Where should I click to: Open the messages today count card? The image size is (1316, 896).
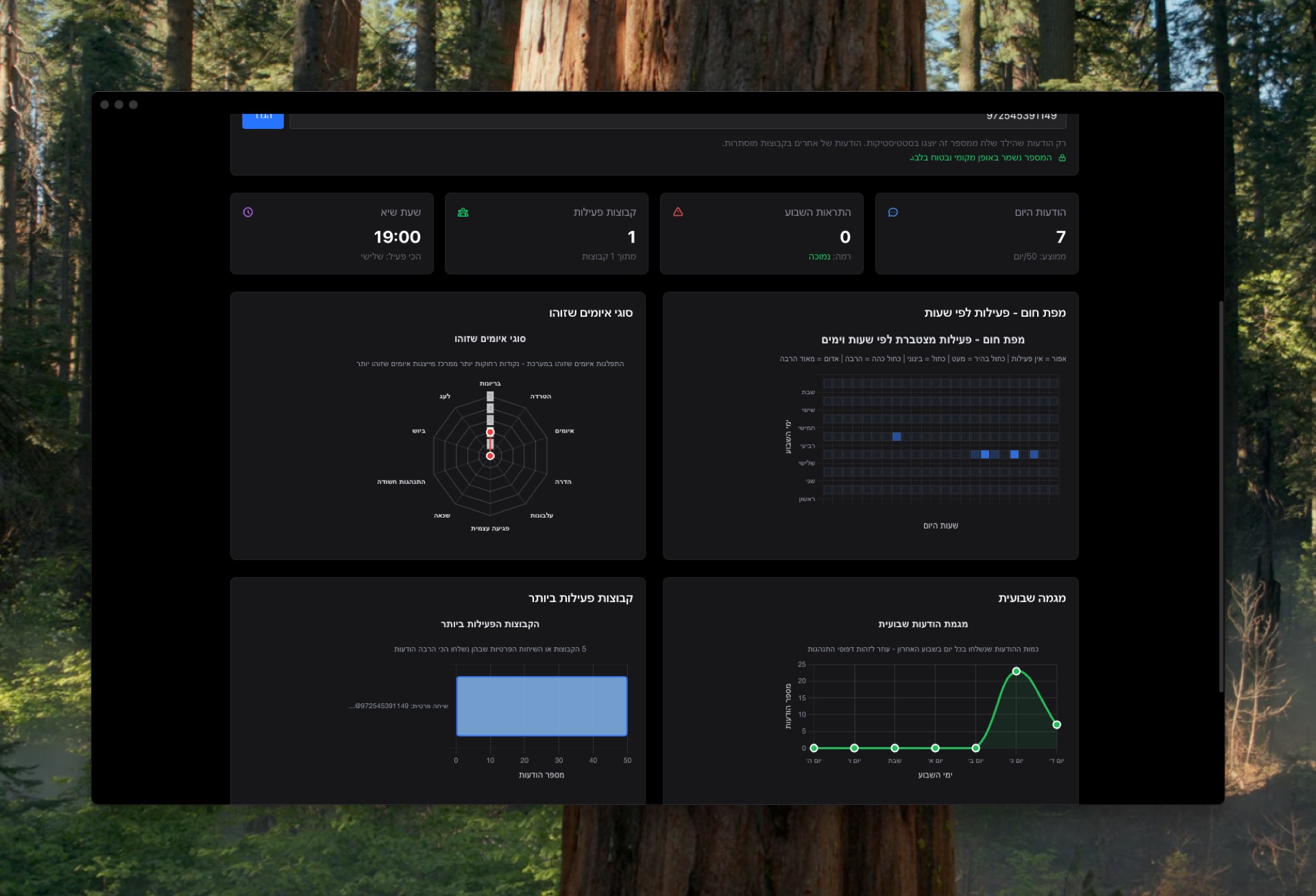point(976,234)
